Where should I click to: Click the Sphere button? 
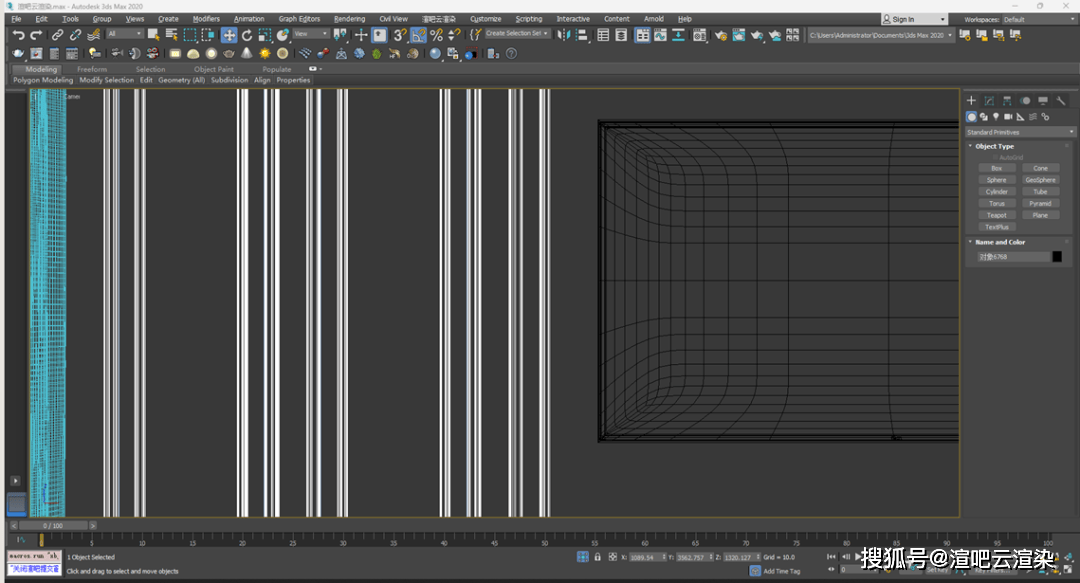997,180
